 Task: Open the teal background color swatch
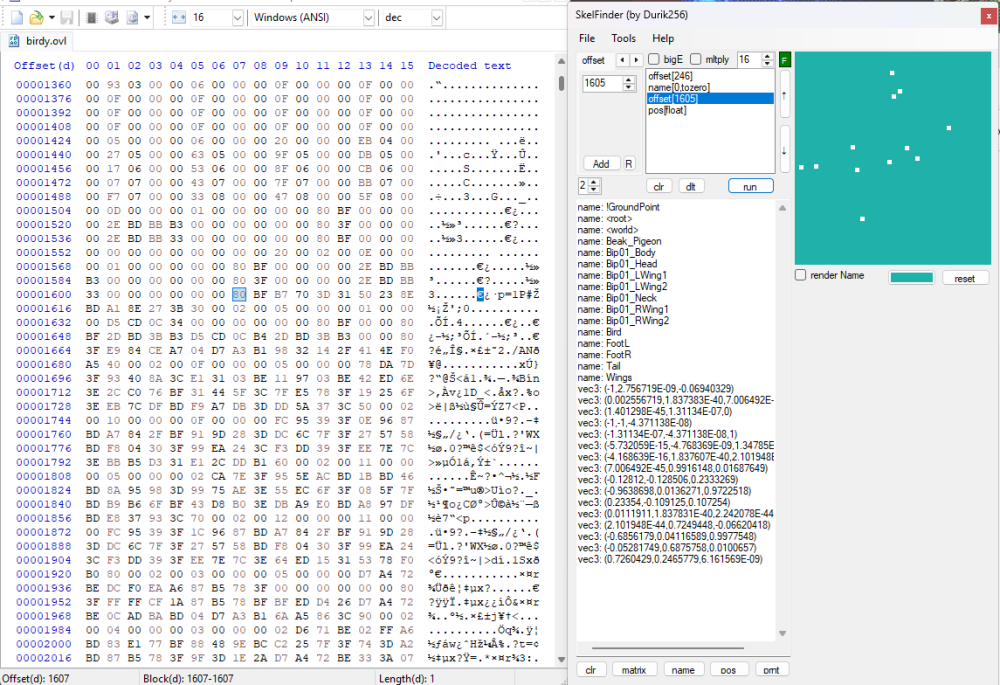(x=911, y=277)
